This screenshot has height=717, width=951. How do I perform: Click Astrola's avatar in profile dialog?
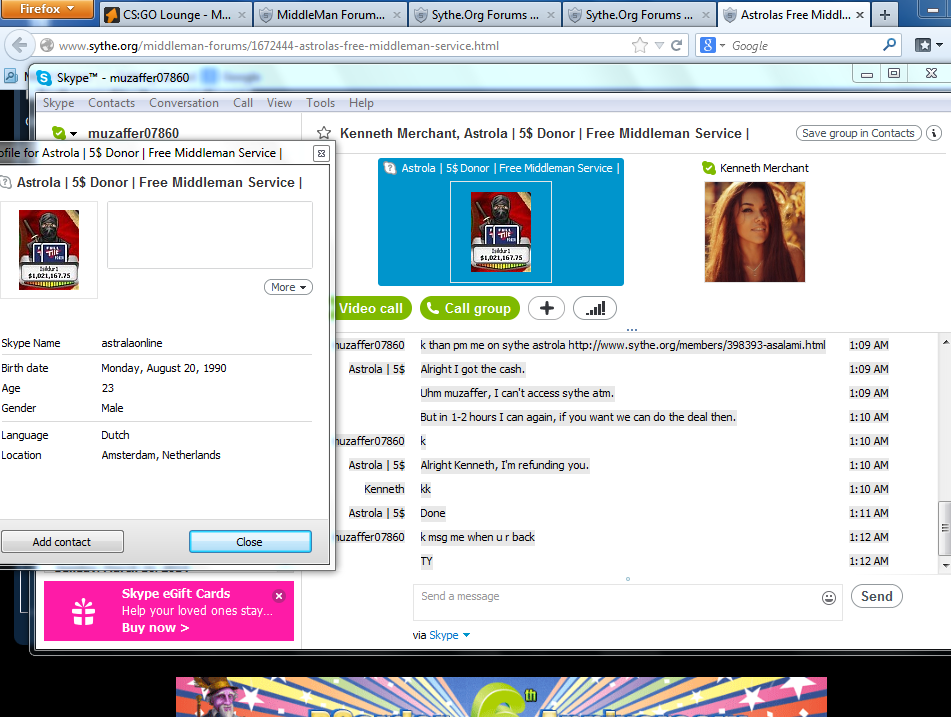click(x=49, y=250)
